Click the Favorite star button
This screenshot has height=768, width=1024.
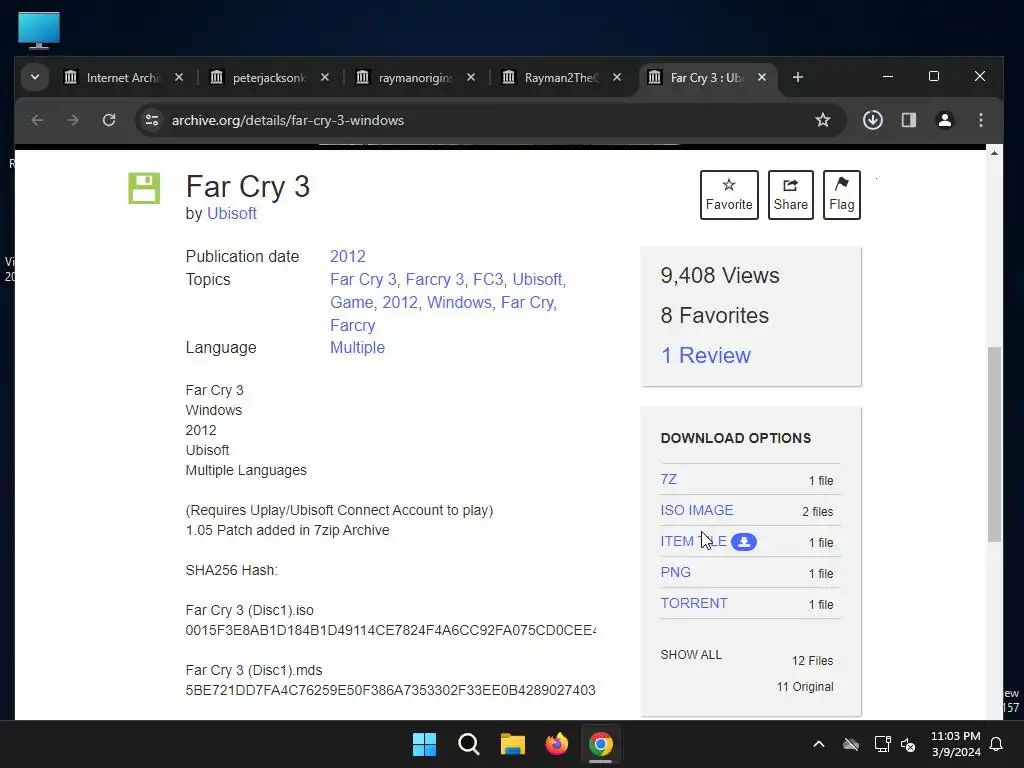click(729, 195)
